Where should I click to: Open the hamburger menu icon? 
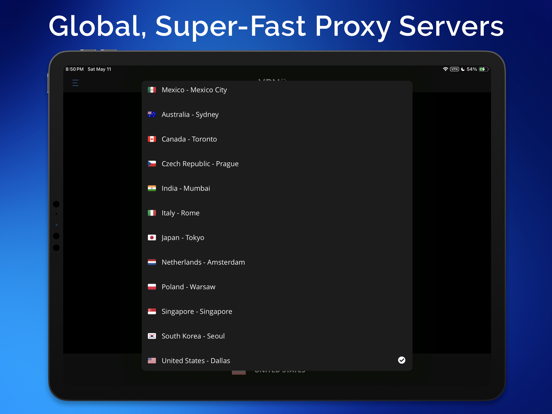pyautogui.click(x=75, y=83)
